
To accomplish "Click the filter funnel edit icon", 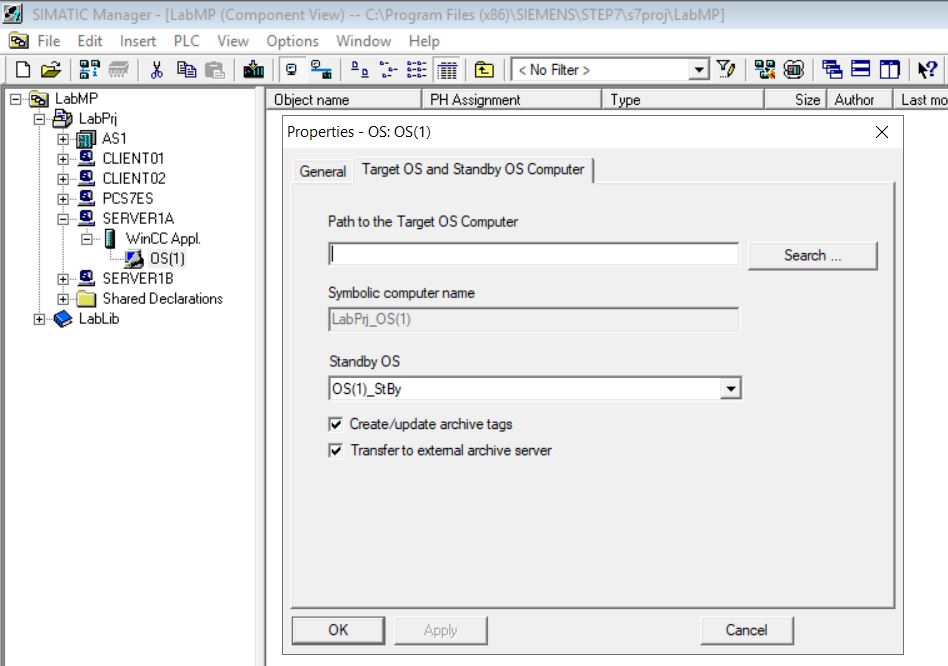I will 726,70.
